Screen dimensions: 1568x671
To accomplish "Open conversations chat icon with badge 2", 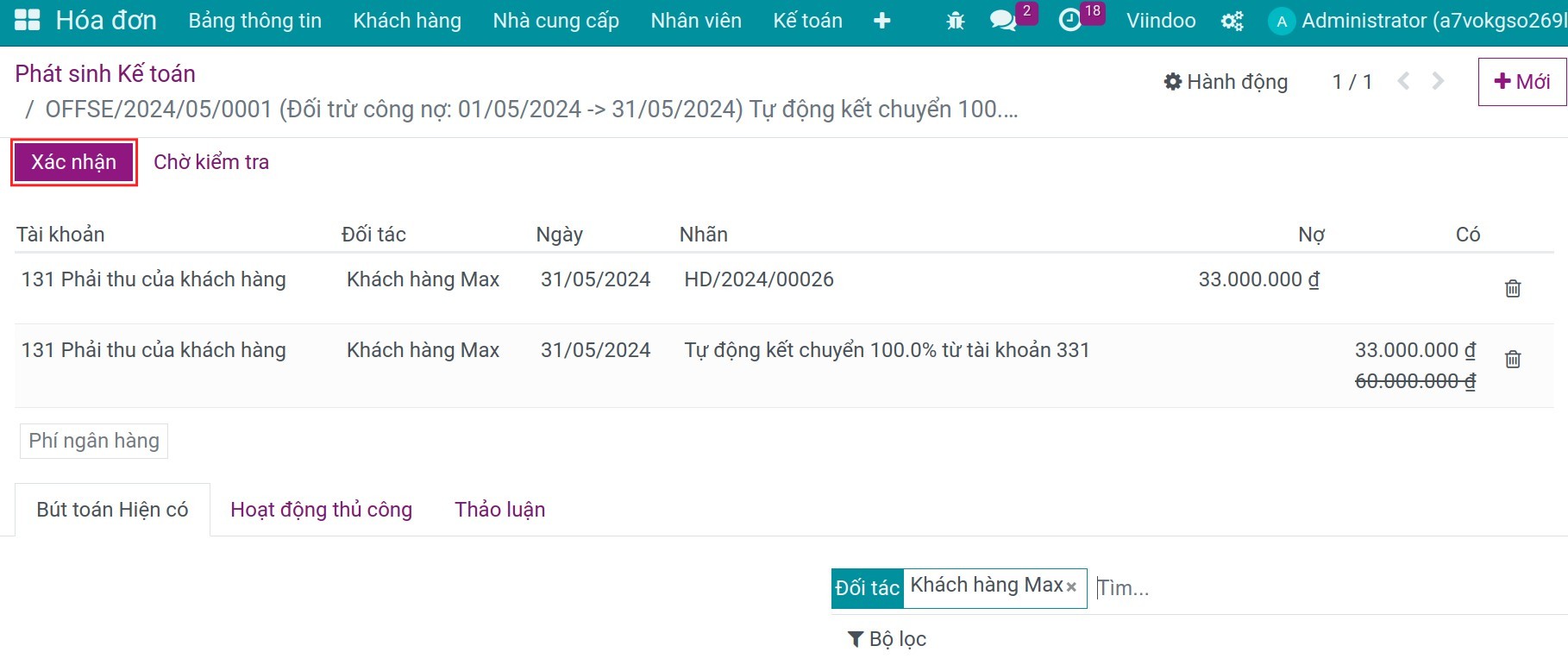I will pyautogui.click(x=1003, y=21).
